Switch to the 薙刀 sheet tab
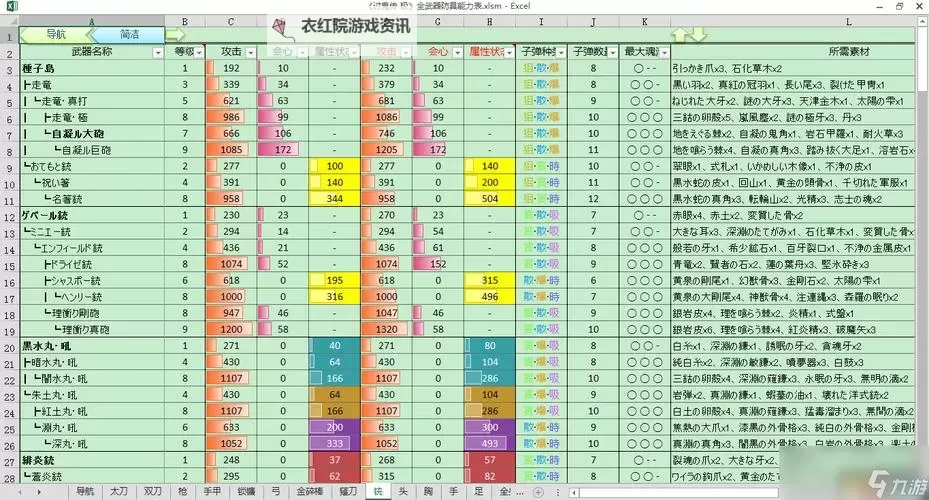Viewport: 929px width, 500px height. coord(348,492)
